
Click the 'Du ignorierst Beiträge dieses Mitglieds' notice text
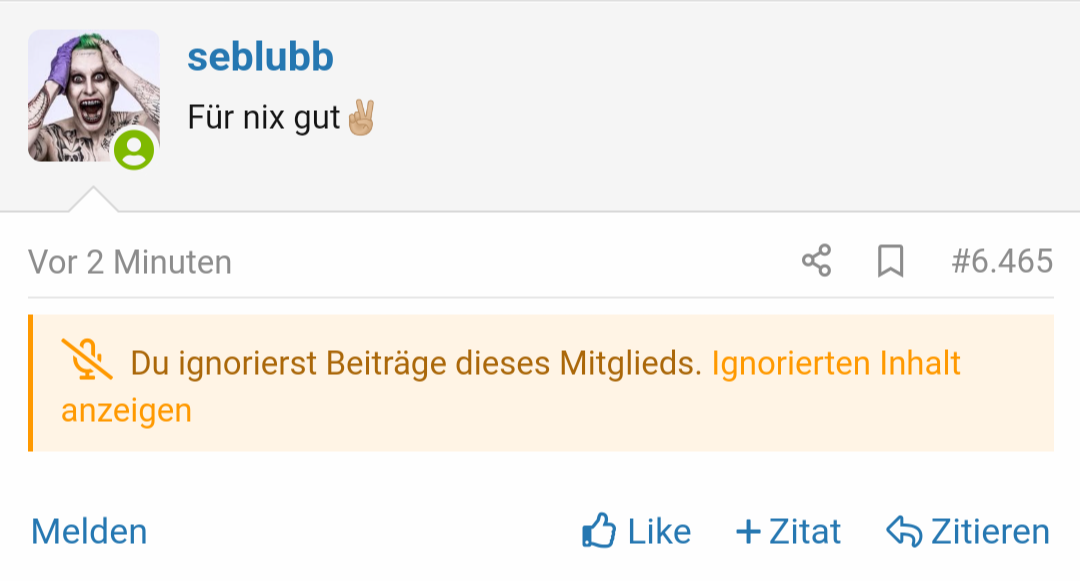coord(416,363)
